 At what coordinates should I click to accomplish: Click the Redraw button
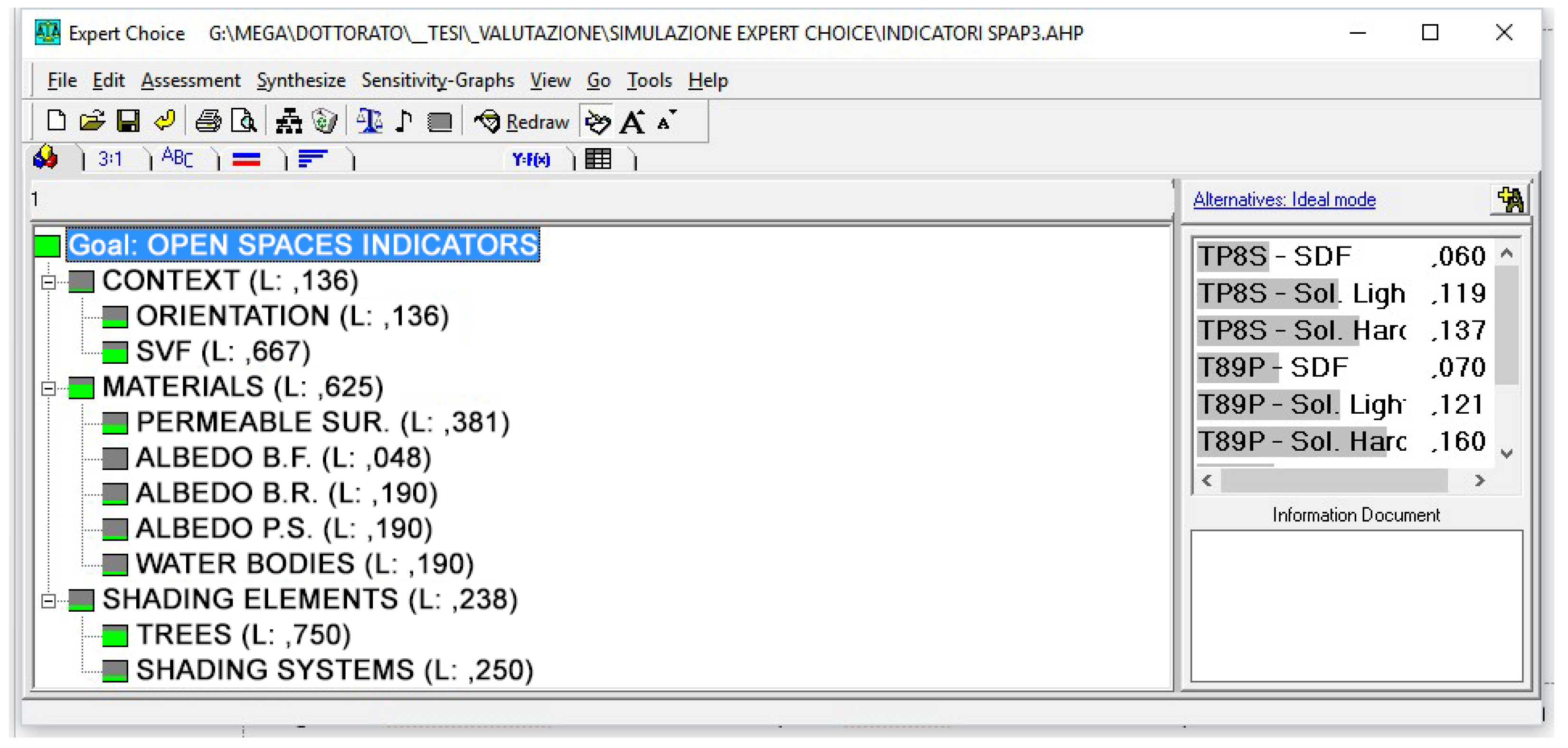click(522, 122)
